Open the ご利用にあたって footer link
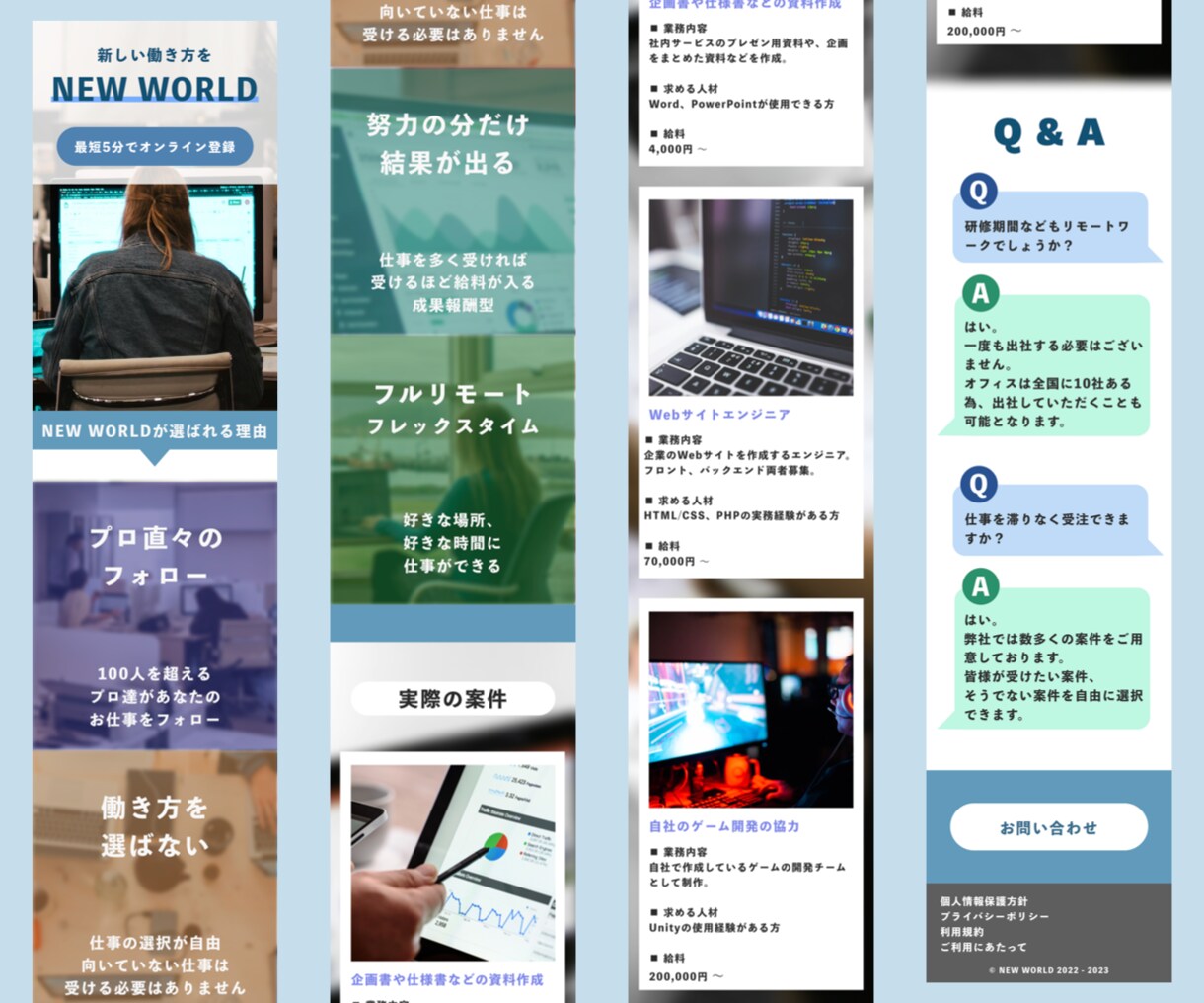 (x=983, y=947)
